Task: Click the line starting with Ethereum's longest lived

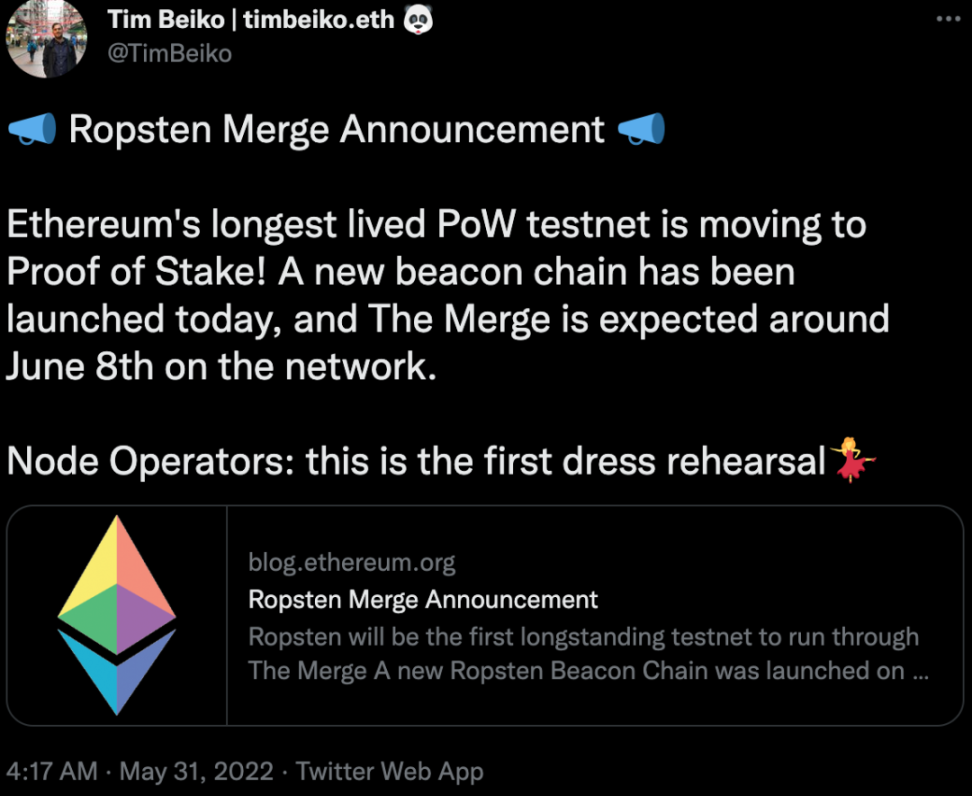Action: point(436,224)
